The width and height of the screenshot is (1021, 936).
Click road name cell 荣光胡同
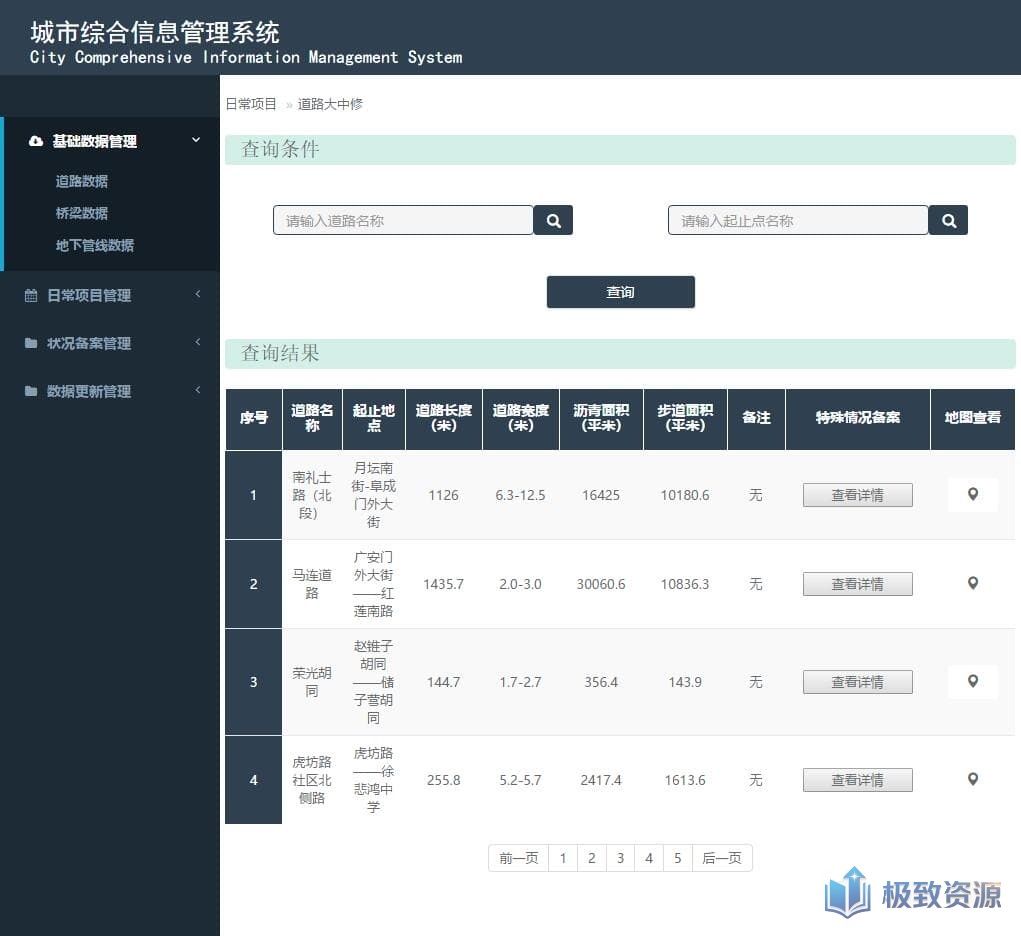coord(312,682)
